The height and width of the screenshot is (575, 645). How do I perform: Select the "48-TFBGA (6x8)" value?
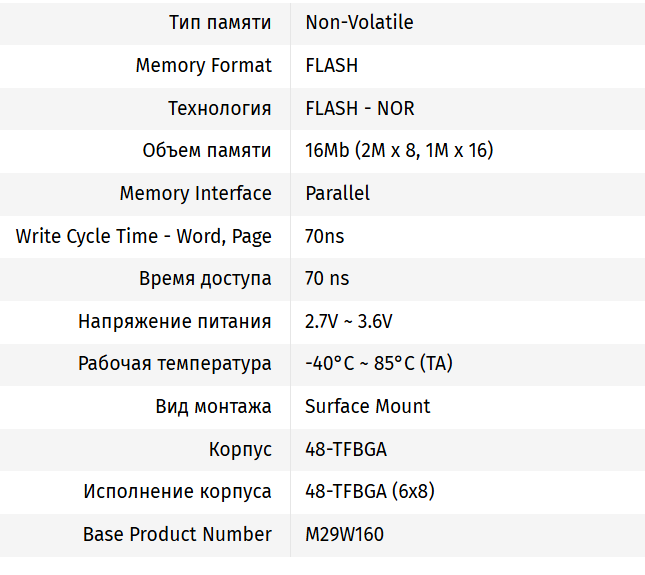click(369, 492)
